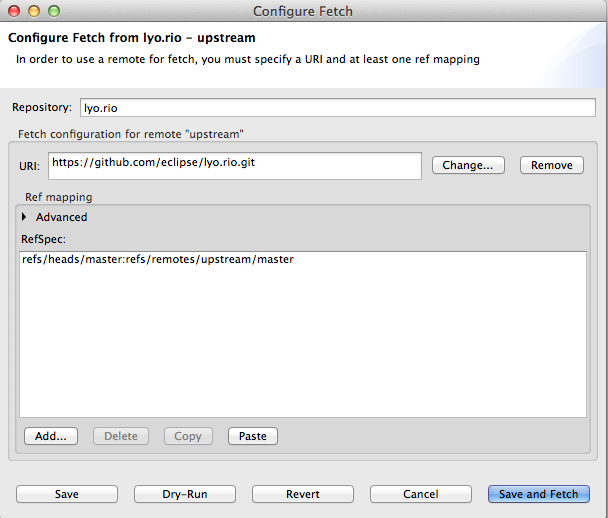Click Save and Fetch
608x518 pixels.
point(539,494)
